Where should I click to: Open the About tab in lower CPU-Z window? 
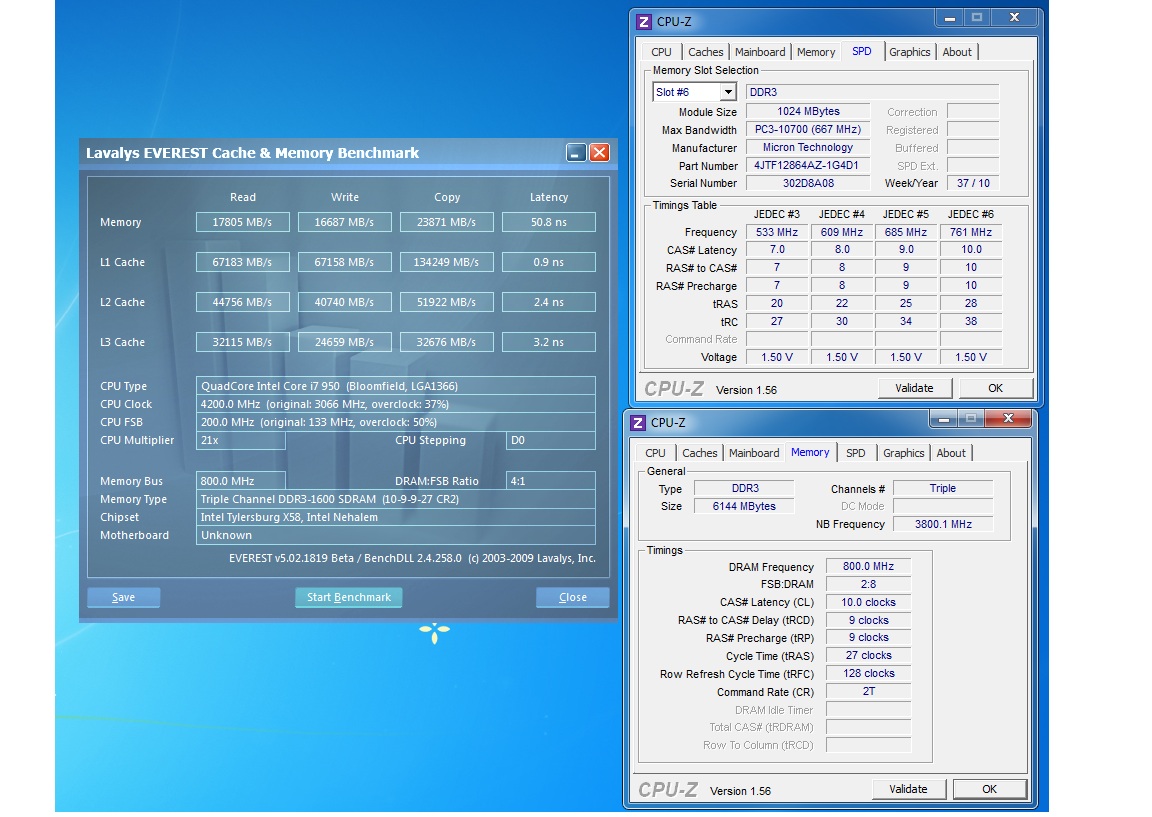point(951,453)
